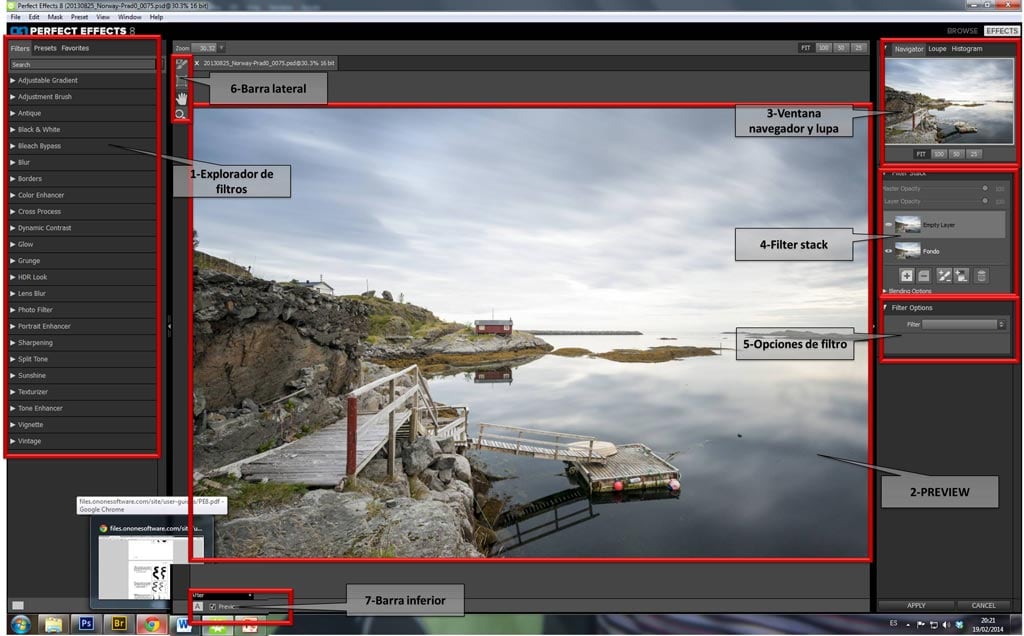This screenshot has height=636, width=1024.
Task: Collapse the Filter Options panel
Action: pos(886,308)
